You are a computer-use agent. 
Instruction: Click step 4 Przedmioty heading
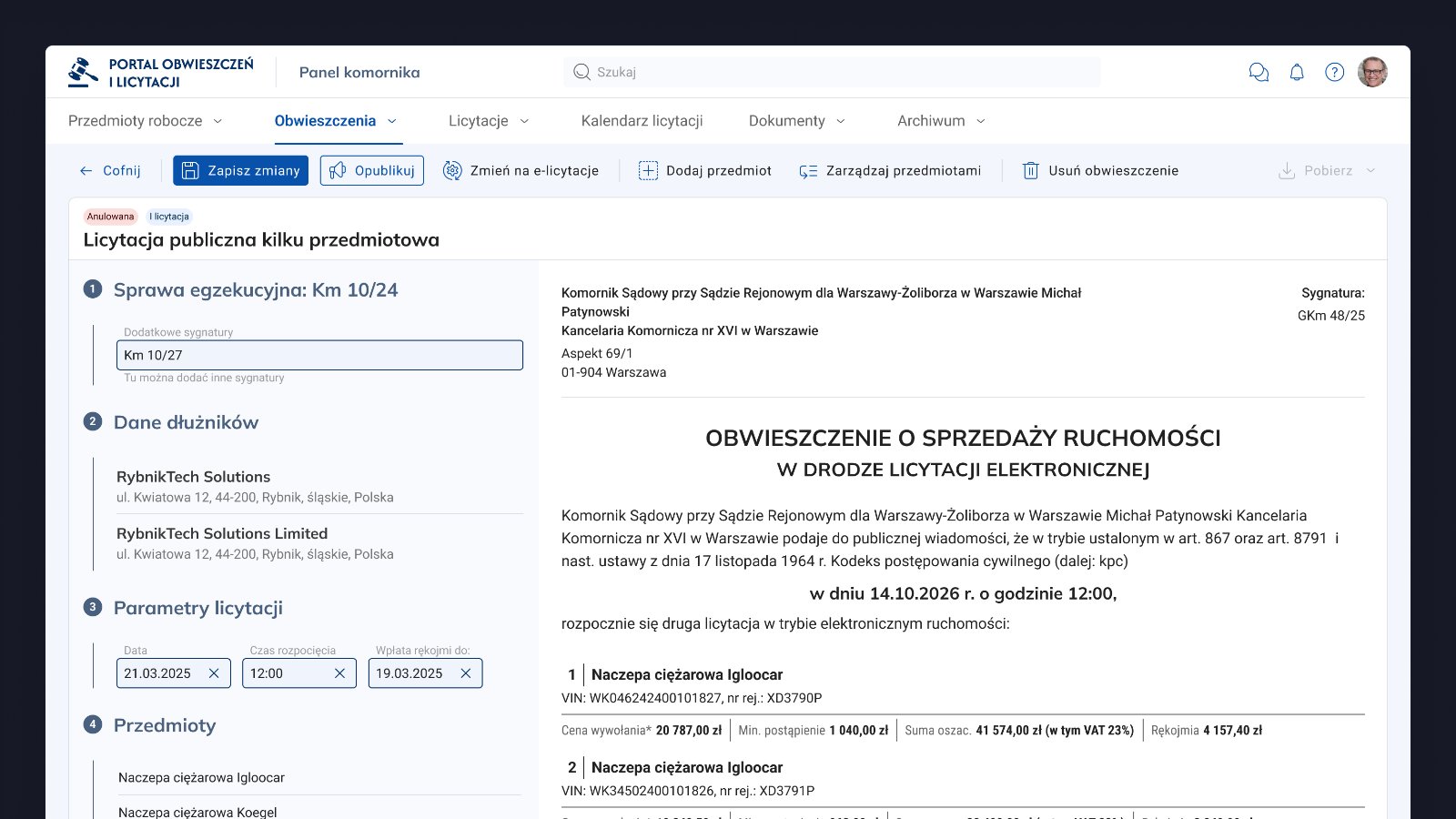(165, 725)
